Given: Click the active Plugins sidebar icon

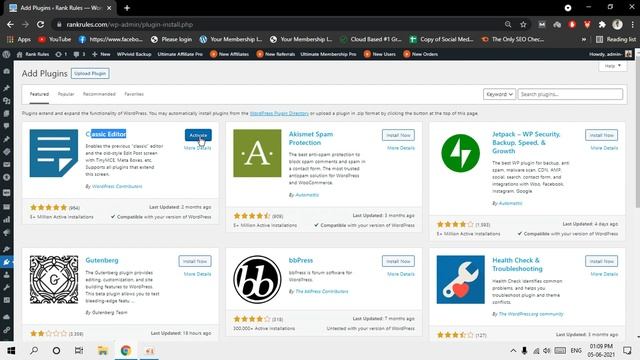Looking at the screenshot, I should pyautogui.click(x=7, y=262).
